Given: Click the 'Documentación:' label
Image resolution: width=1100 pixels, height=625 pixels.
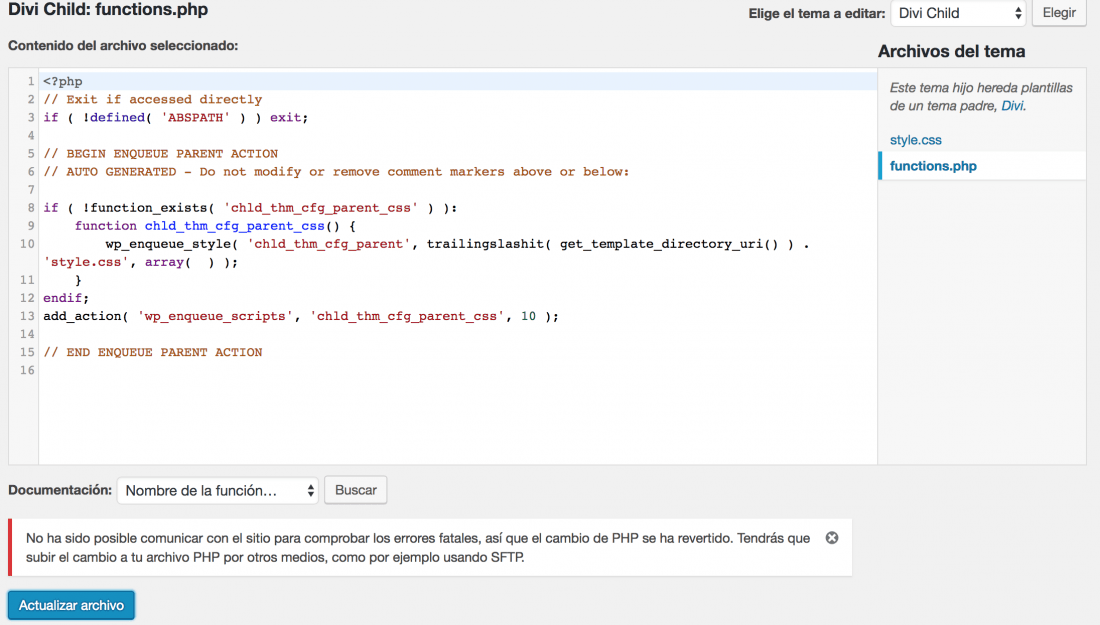Looking at the screenshot, I should point(60,490).
